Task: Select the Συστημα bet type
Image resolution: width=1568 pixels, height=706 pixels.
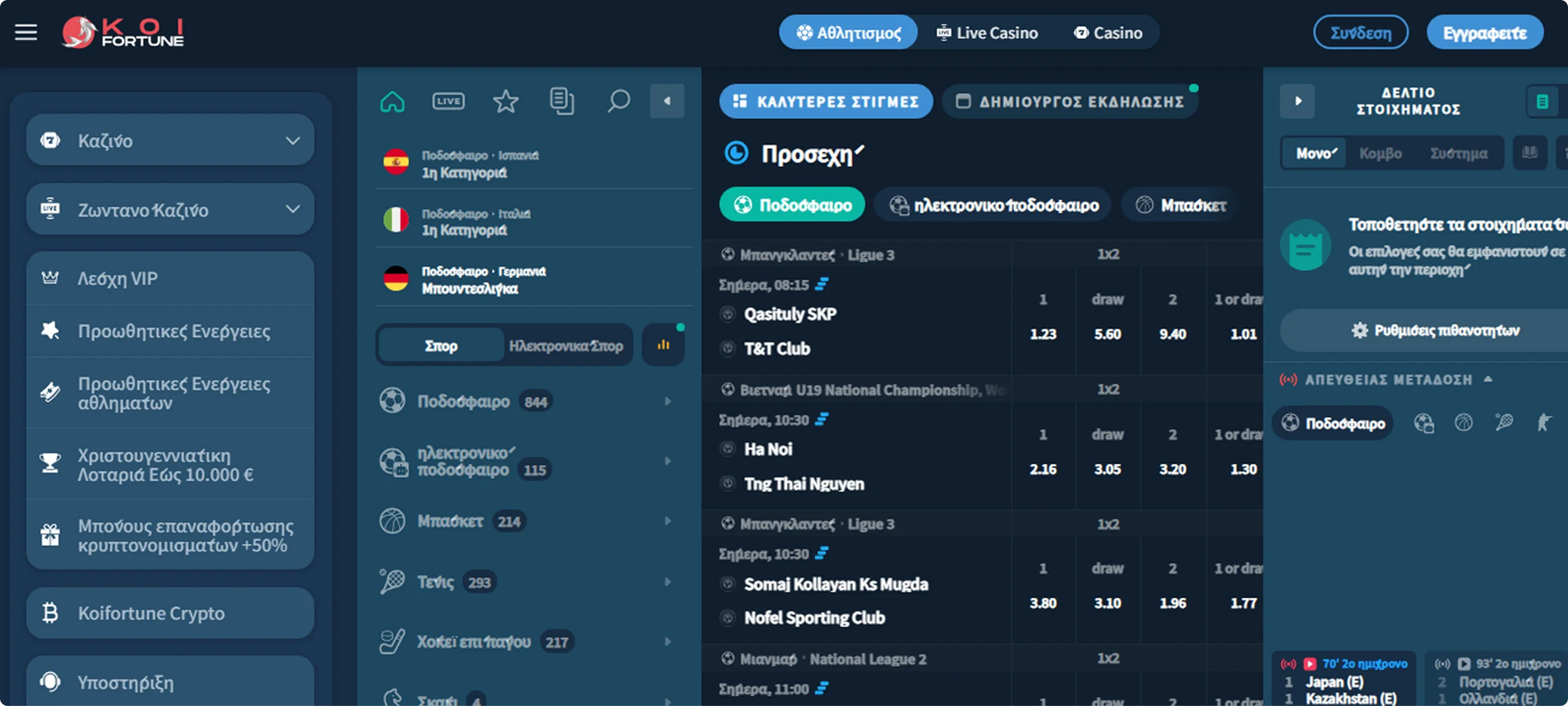Action: pos(1459,153)
